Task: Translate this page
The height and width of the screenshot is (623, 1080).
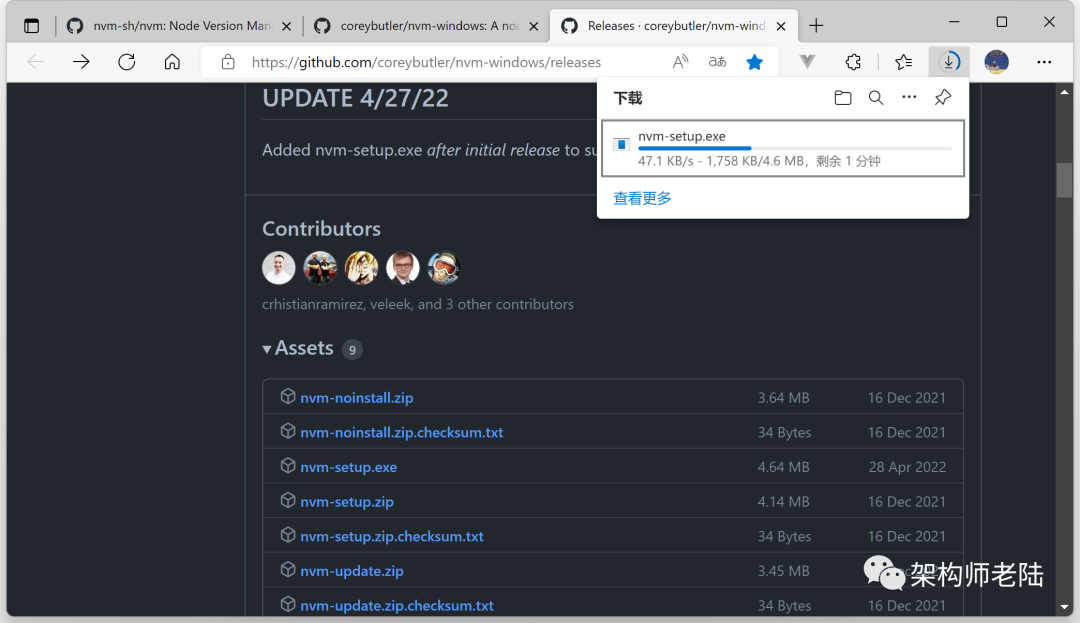Action: coord(718,62)
